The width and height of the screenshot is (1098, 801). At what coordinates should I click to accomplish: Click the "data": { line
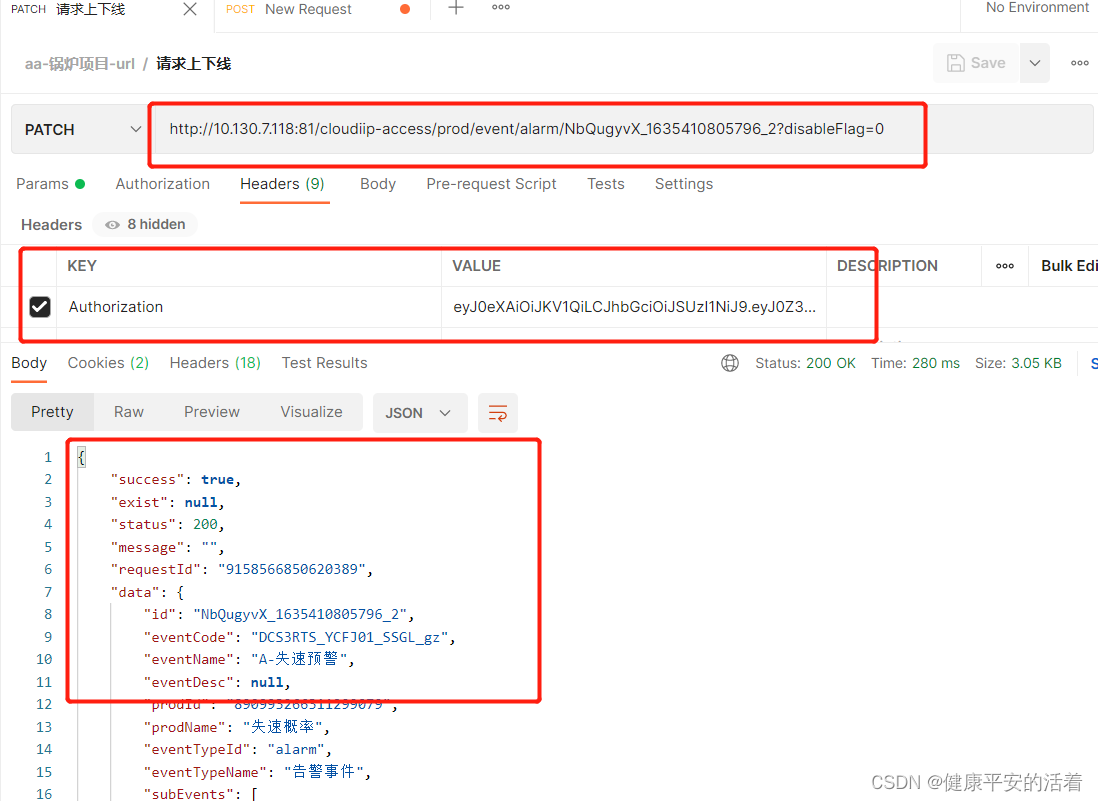coord(147,592)
